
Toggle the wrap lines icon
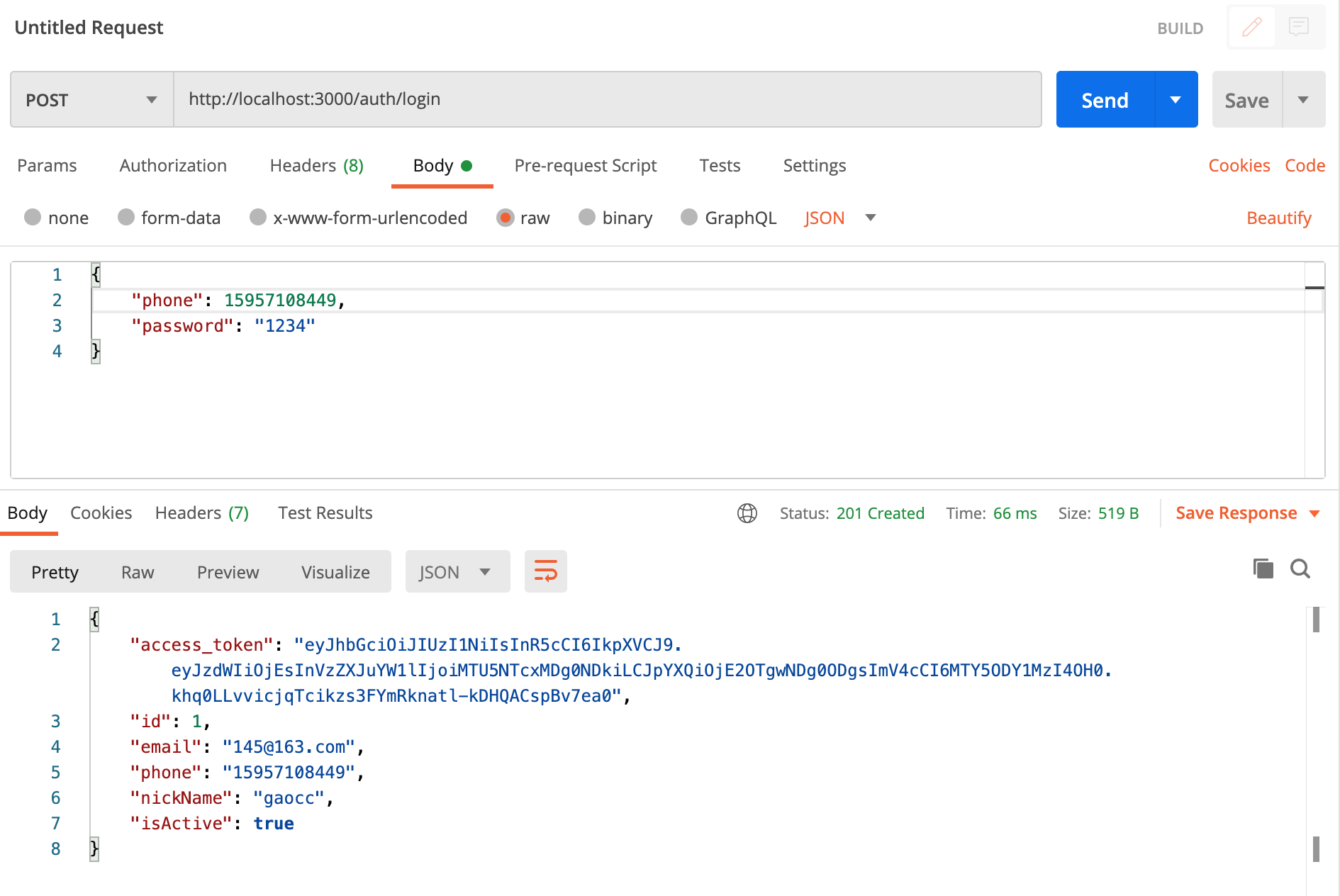tap(545, 571)
